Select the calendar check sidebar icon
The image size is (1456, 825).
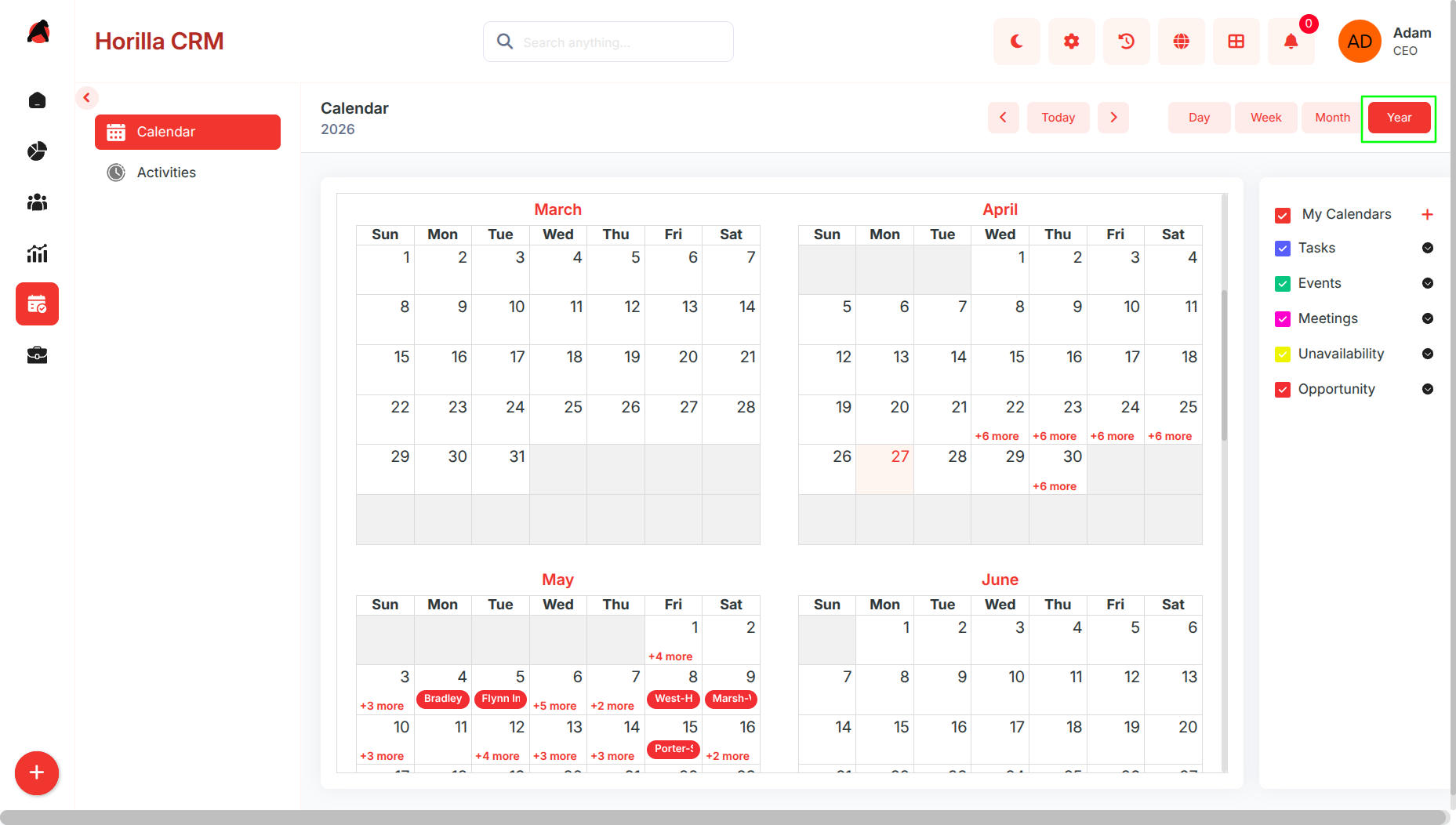[x=37, y=304]
